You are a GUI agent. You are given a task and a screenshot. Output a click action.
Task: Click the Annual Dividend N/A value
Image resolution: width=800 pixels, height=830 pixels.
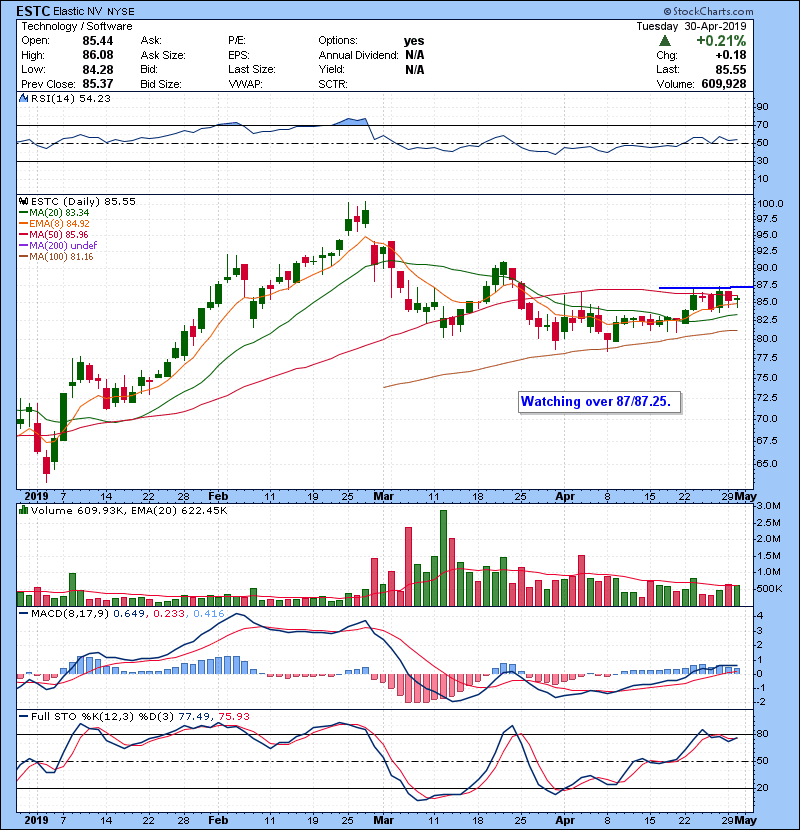pyautogui.click(x=415, y=55)
